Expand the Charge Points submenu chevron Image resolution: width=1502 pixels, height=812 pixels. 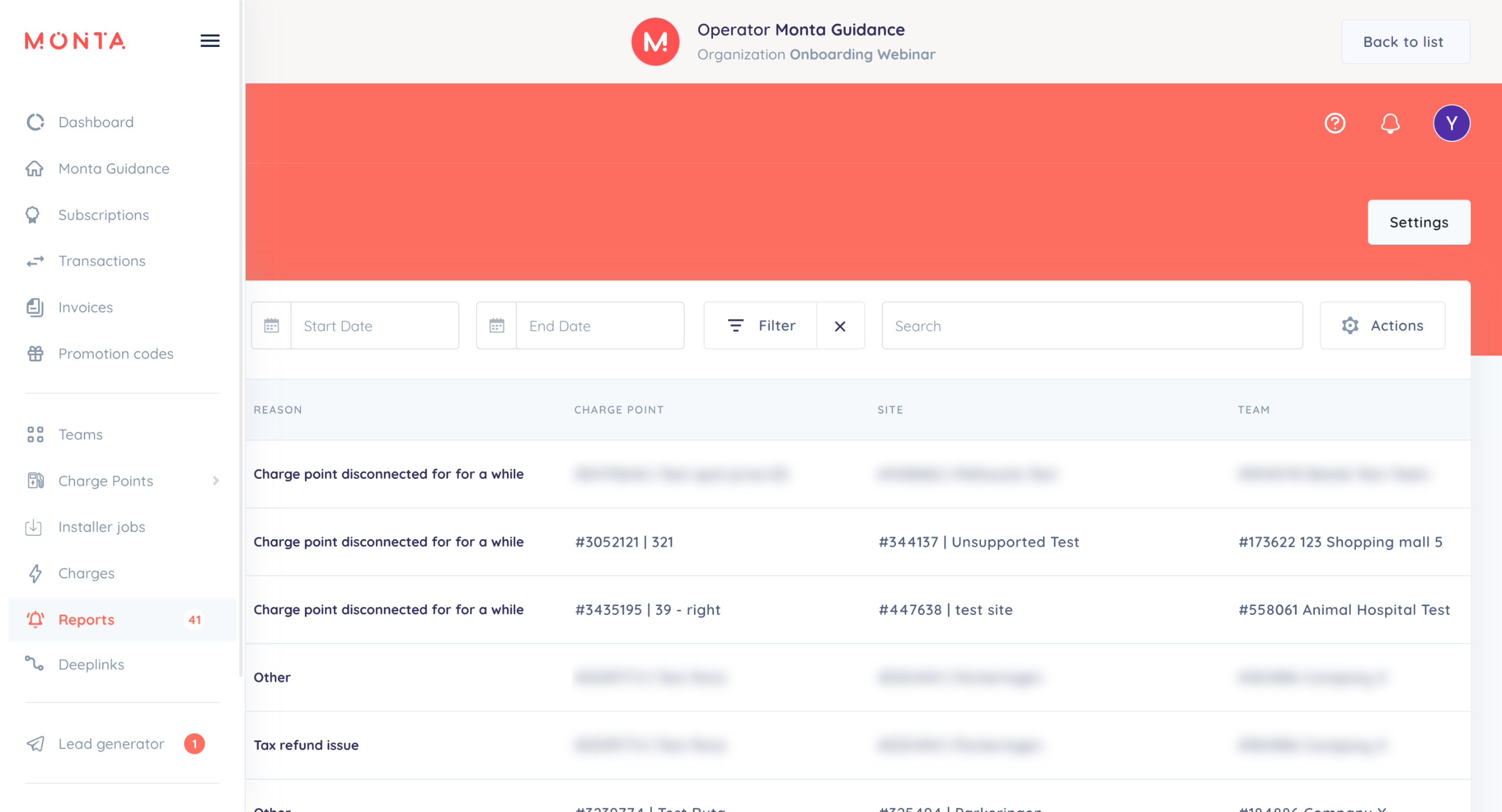coord(216,481)
